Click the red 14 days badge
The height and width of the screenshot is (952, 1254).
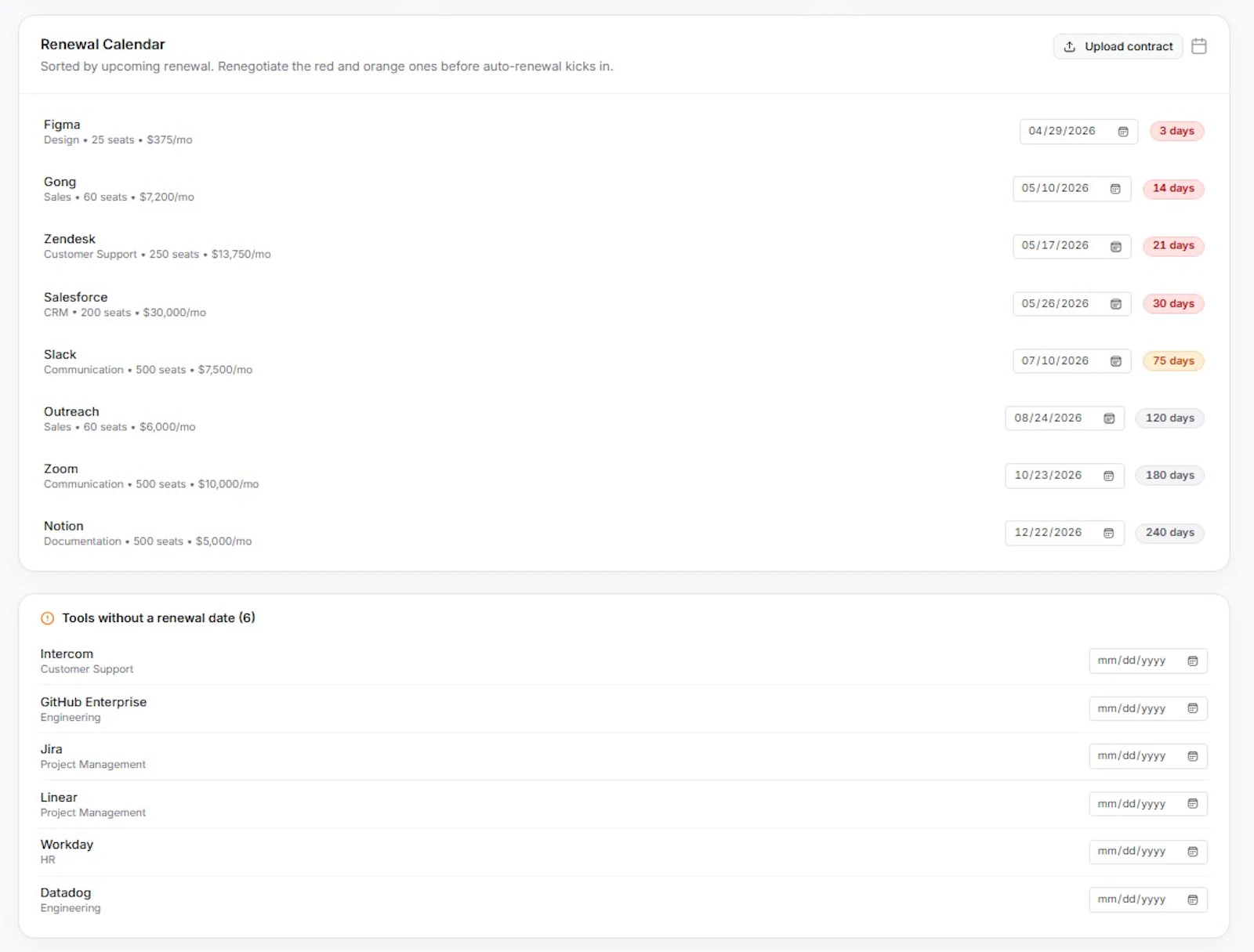coord(1173,189)
